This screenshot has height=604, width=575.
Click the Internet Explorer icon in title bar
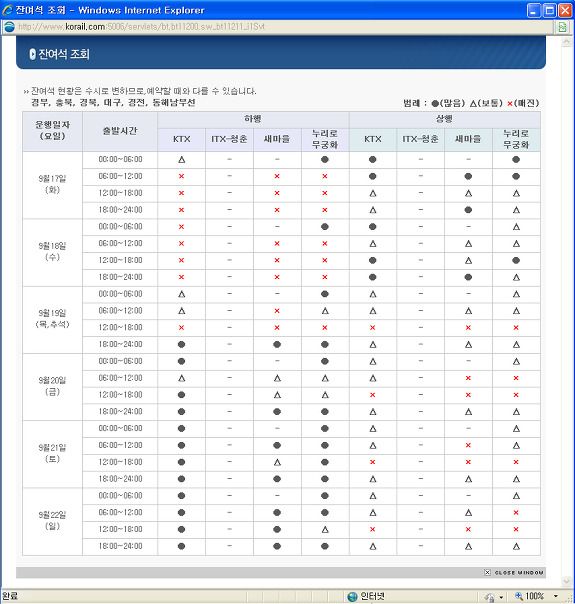[7, 10]
